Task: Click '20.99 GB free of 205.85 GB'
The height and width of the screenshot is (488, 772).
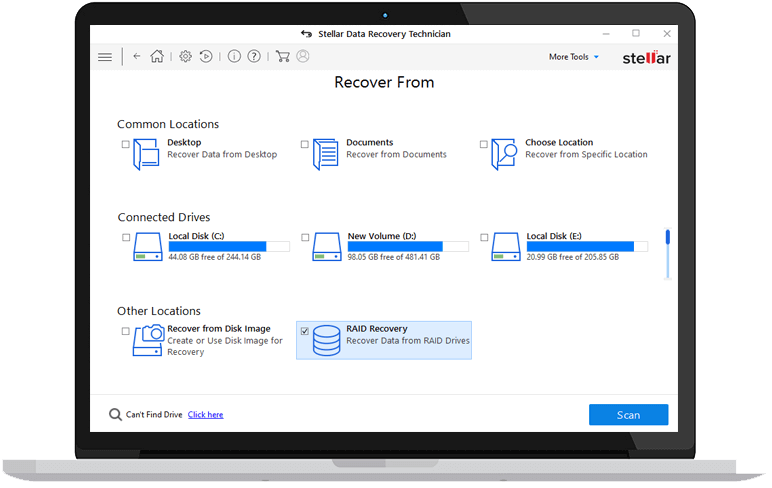Action: (573, 257)
